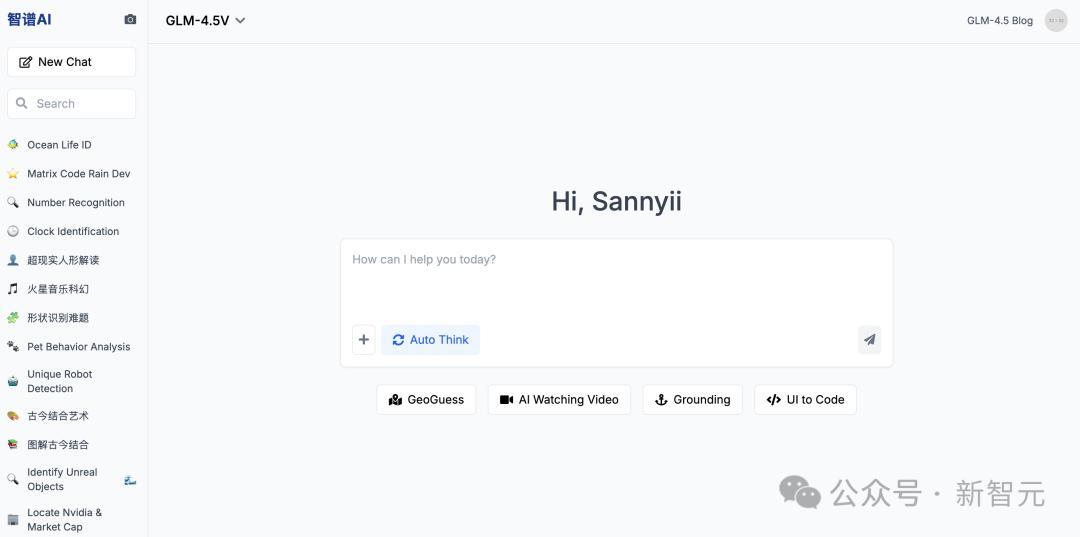Viewport: 1080px width, 537px height.
Task: Click the send message paper plane icon
Action: [869, 340]
